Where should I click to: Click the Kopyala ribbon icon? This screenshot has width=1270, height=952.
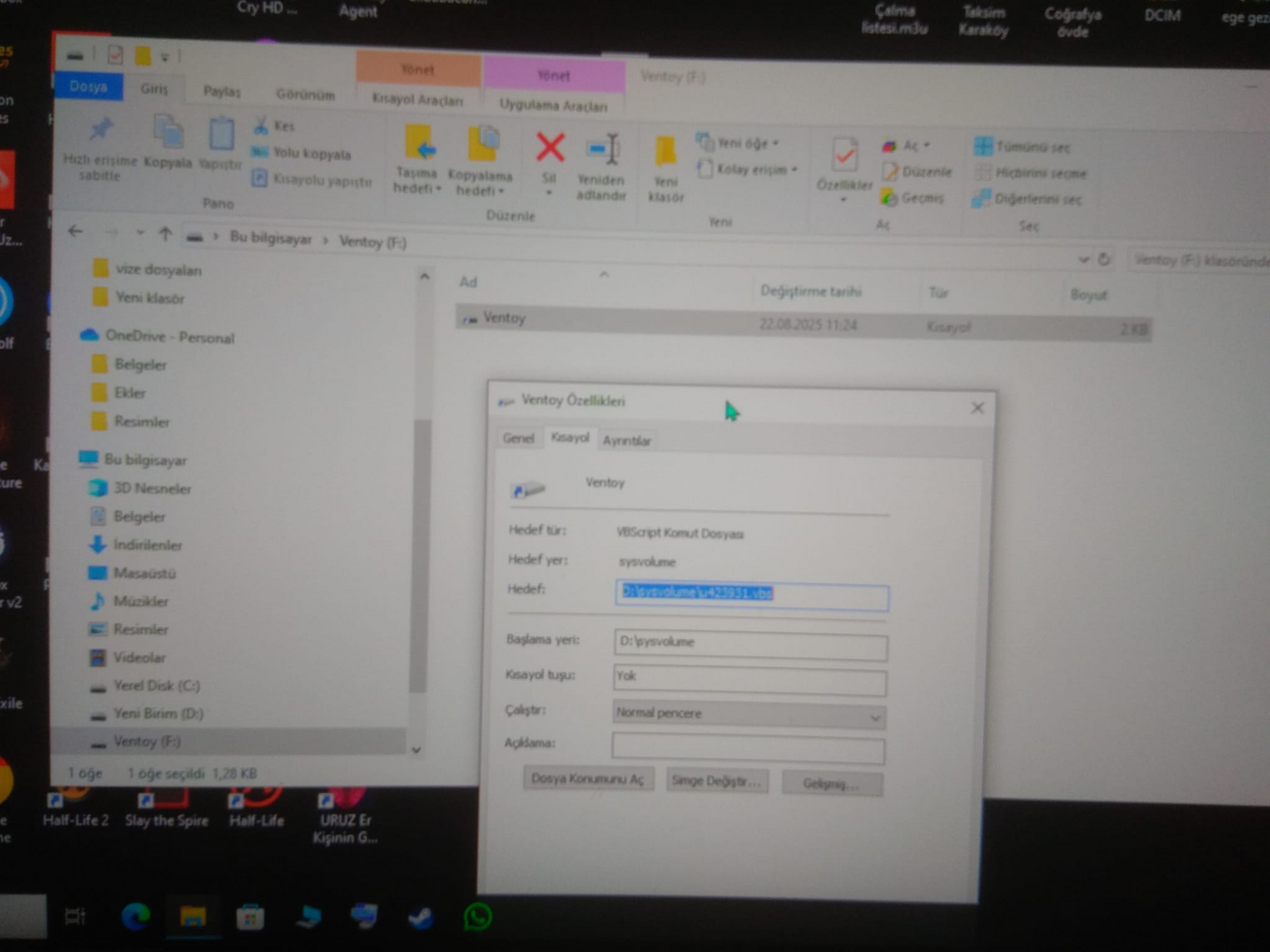pyautogui.click(x=168, y=143)
